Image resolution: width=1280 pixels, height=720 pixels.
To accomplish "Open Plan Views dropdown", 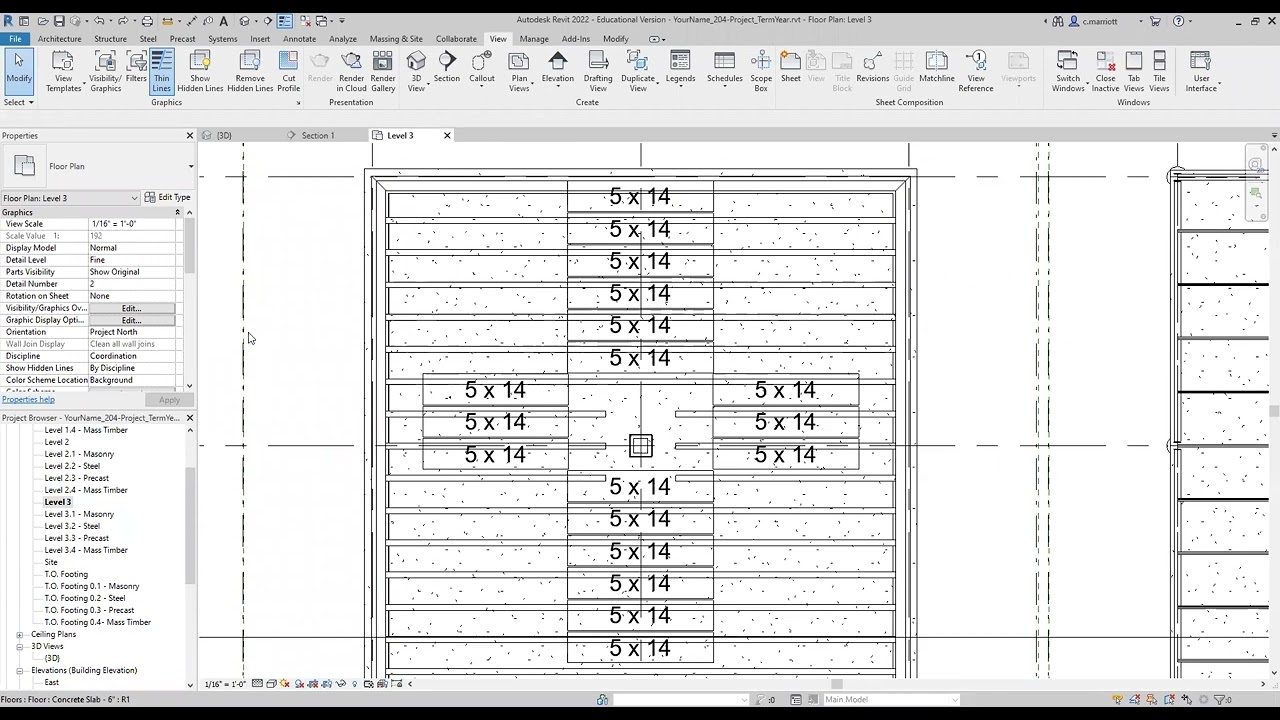I will tap(519, 70).
